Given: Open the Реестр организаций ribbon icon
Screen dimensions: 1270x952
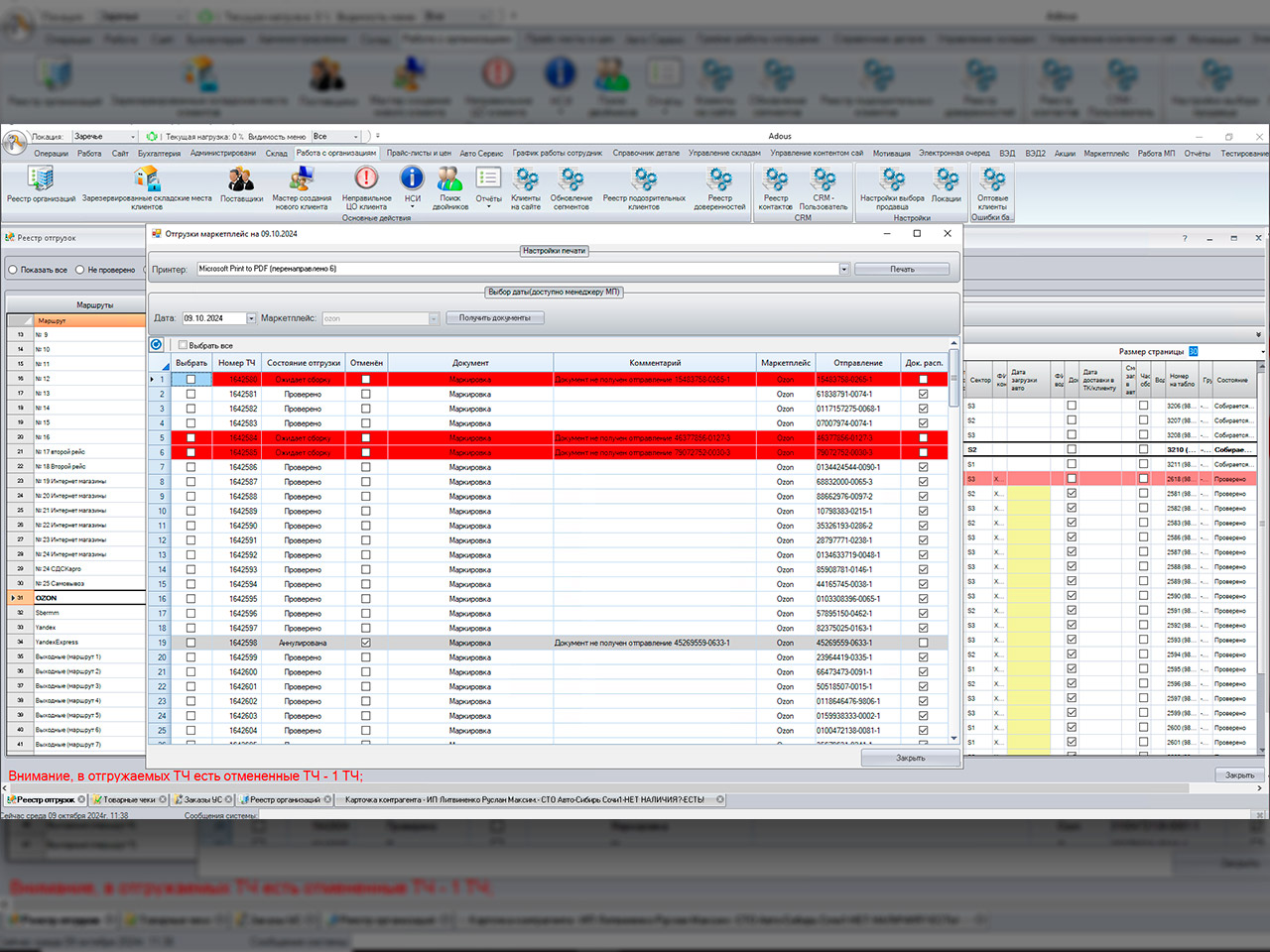Looking at the screenshot, I should (41, 184).
